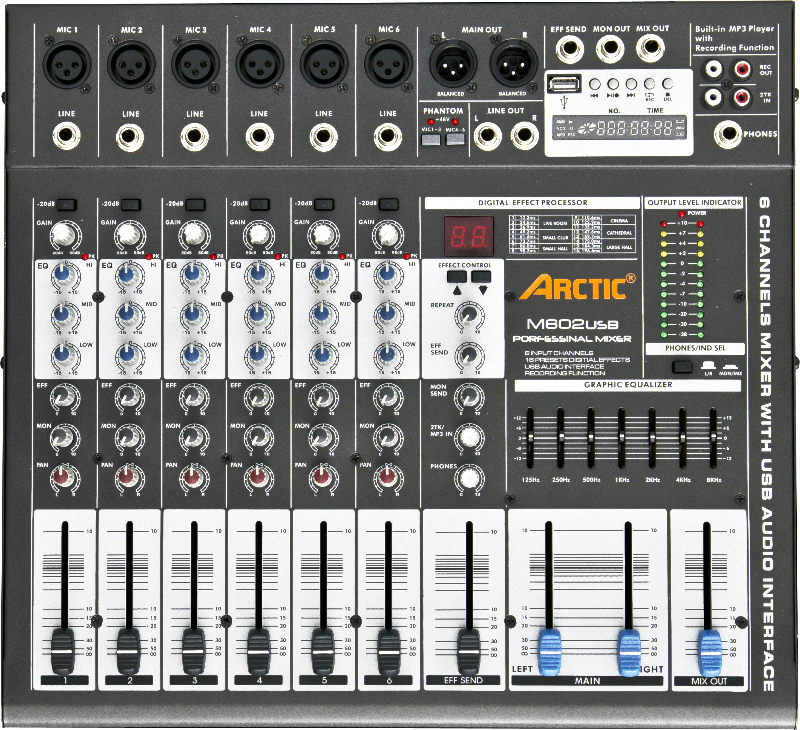Toggle the PHONES/IND SEL switch
Screen dimensions: 800x730
click(x=682, y=366)
